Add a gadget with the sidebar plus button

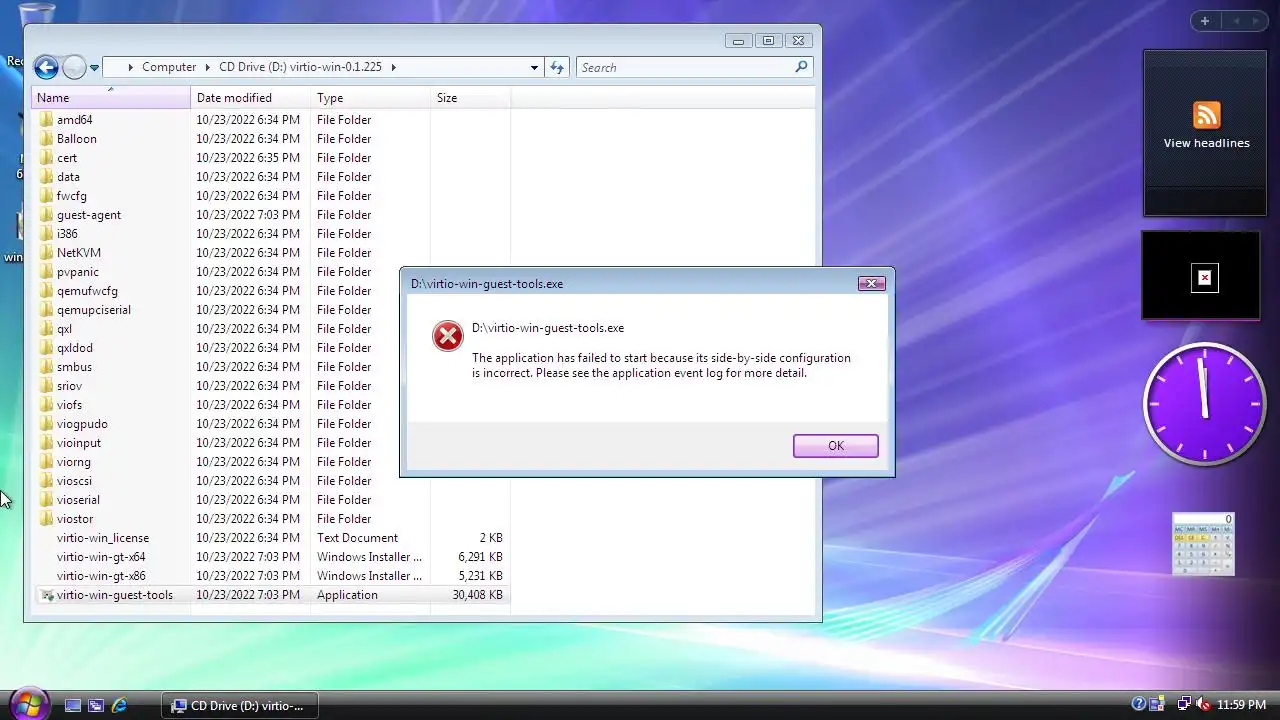(1205, 21)
